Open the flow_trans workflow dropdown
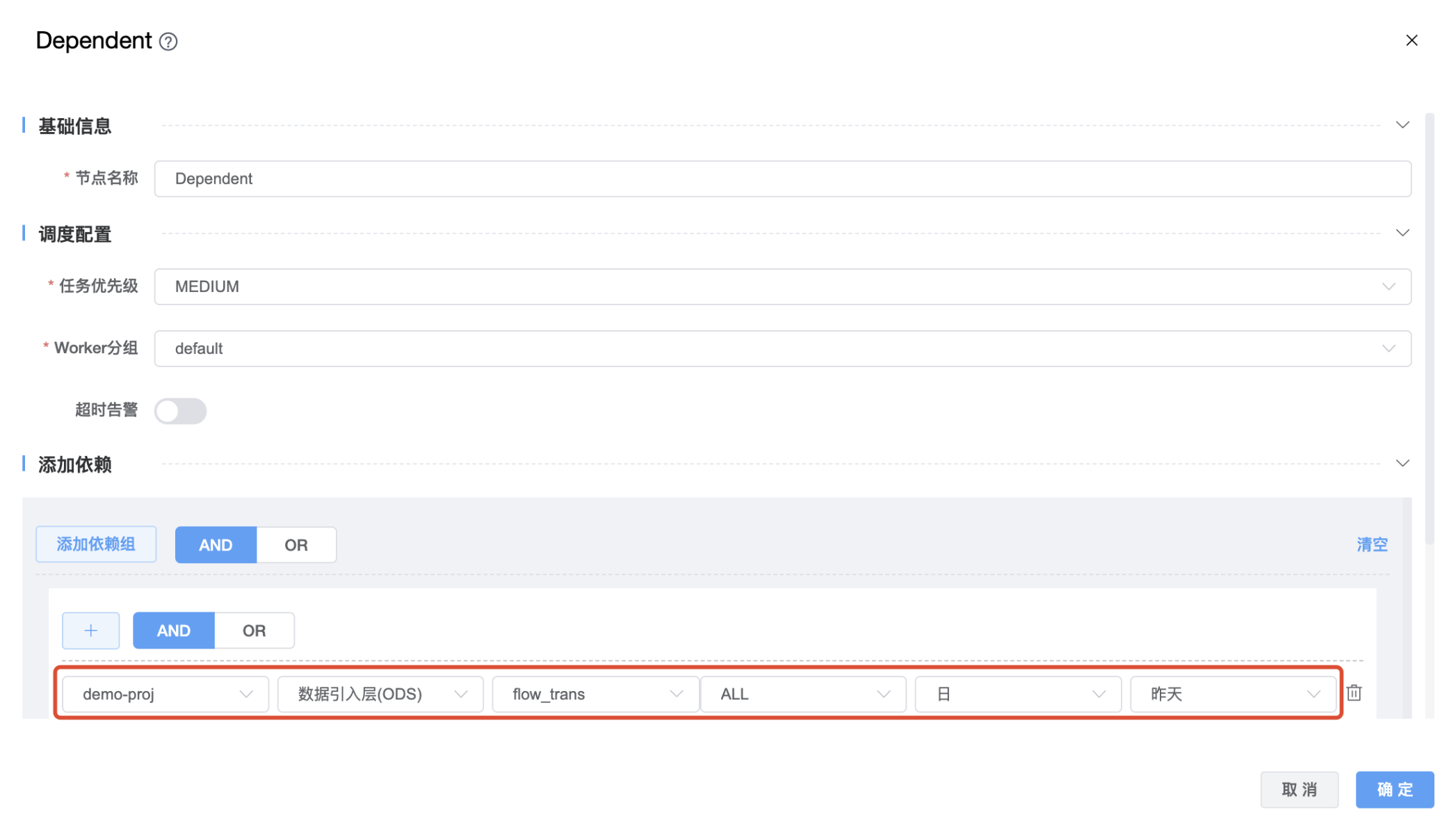This screenshot has height=830, width=1456. [x=595, y=694]
